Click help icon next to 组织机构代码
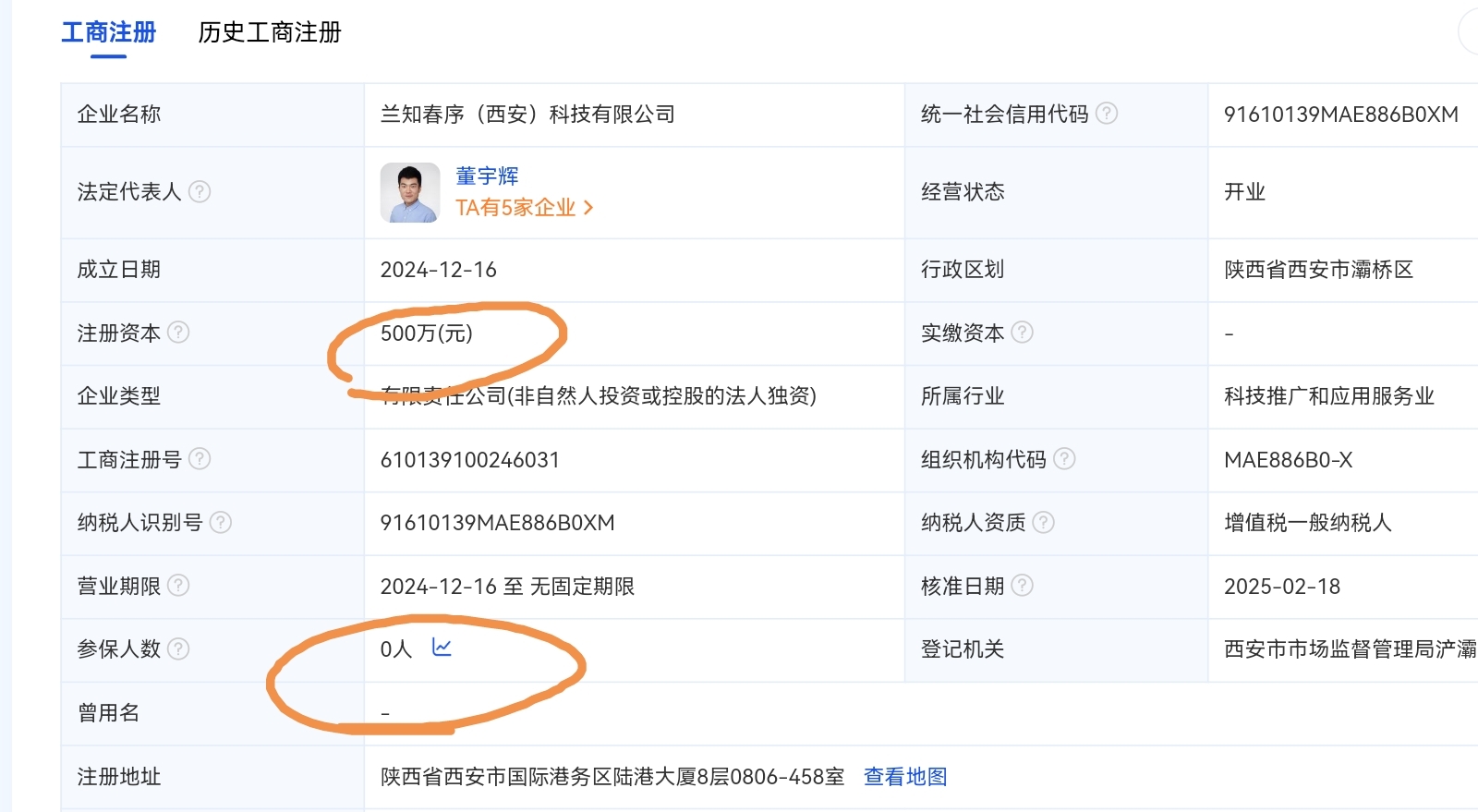This screenshot has width=1478, height=812. tap(1064, 459)
